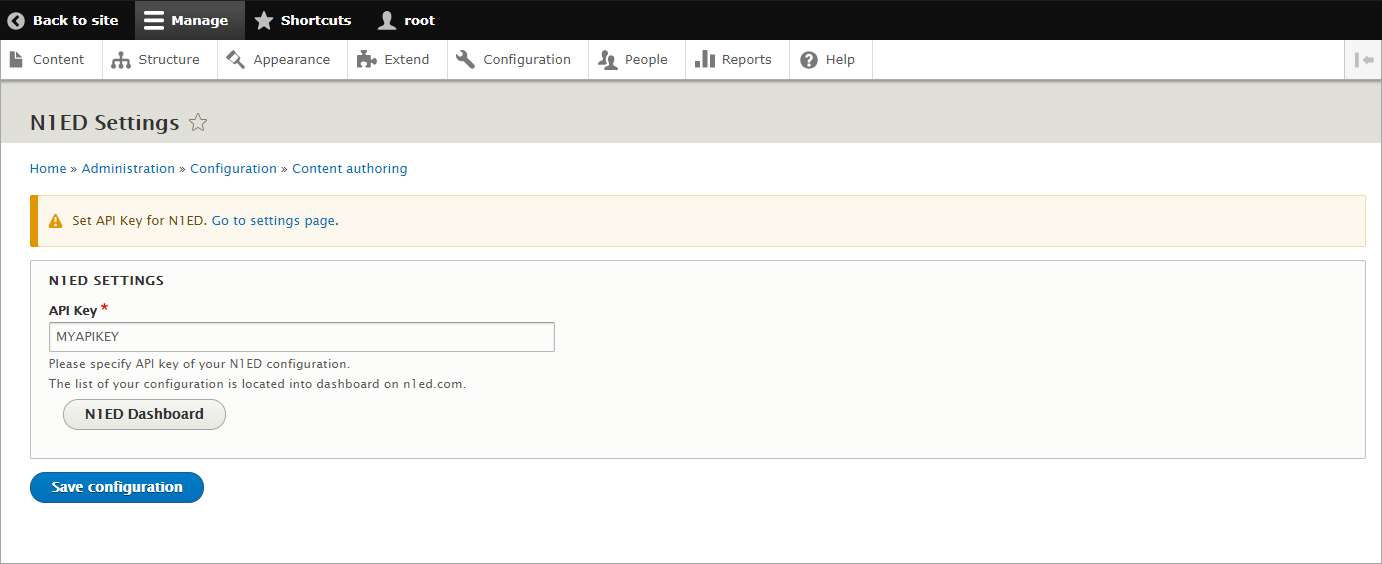This screenshot has height=564, width=1382.
Task: Open the People menu label
Action: [646, 60]
